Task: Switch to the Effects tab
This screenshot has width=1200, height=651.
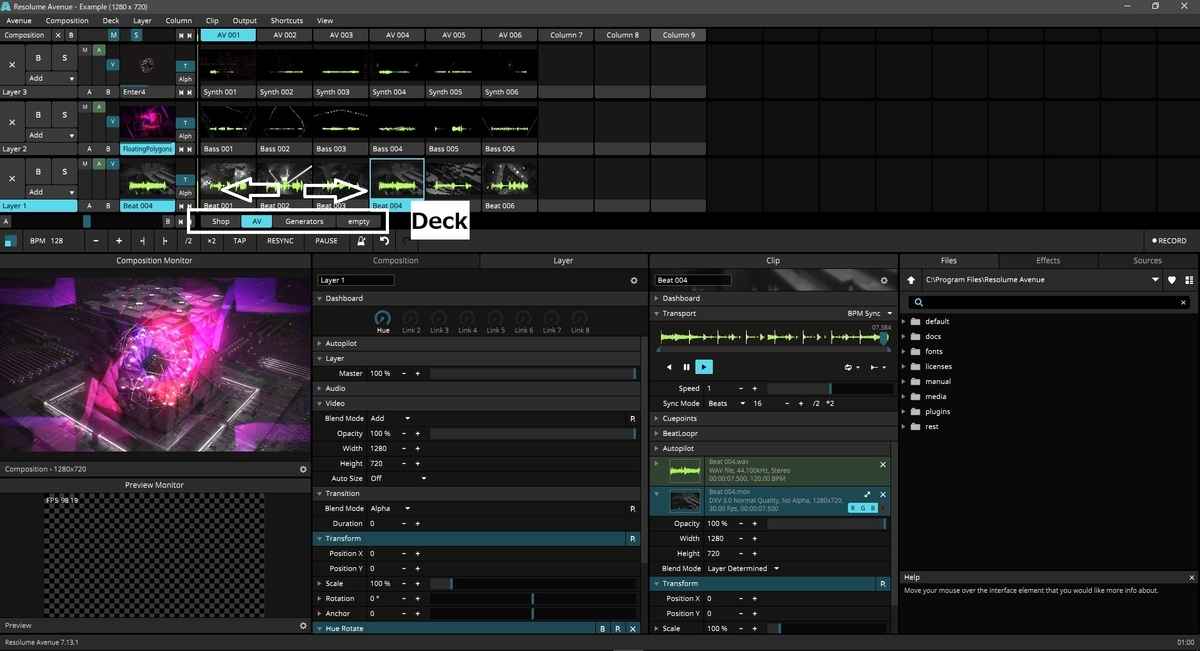Action: 1048,261
